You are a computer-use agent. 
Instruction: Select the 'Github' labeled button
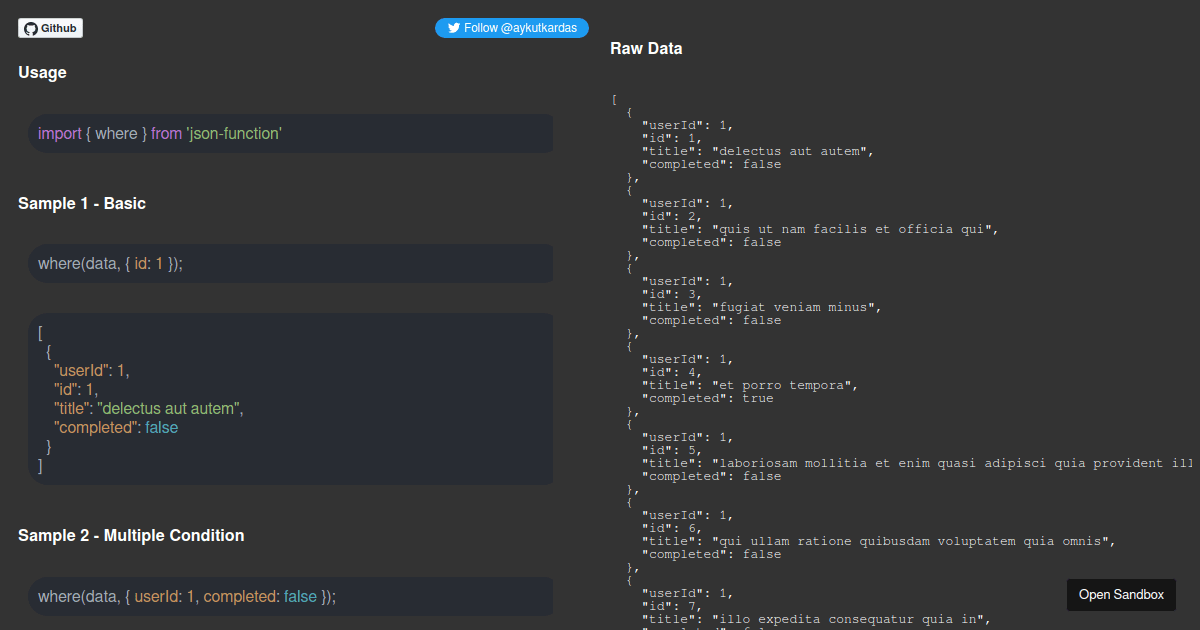pyautogui.click(x=50, y=28)
